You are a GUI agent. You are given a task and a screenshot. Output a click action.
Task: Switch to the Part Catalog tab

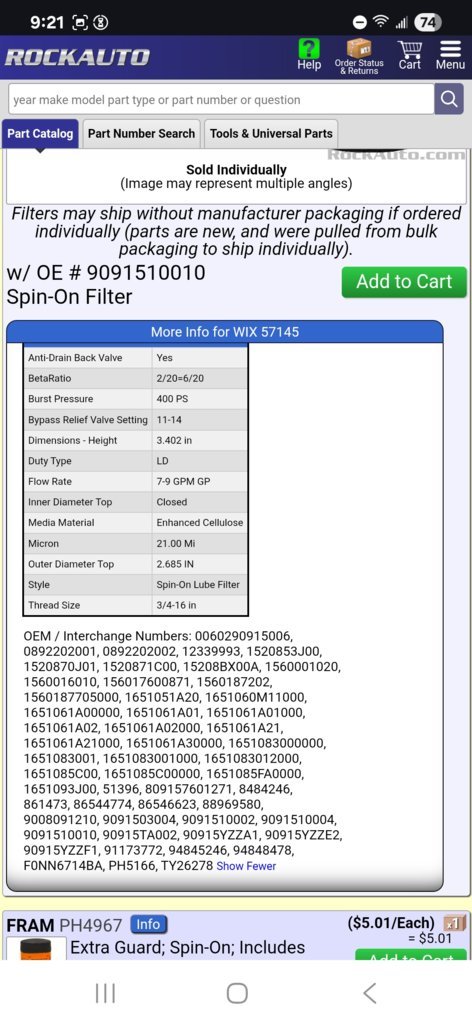pos(40,134)
